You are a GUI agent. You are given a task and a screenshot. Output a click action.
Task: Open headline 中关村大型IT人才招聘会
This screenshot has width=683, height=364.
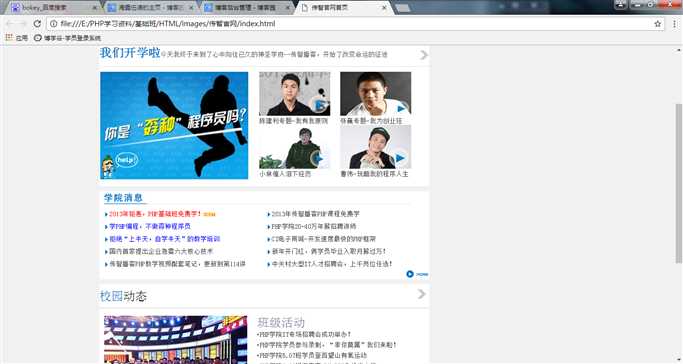coord(332,264)
